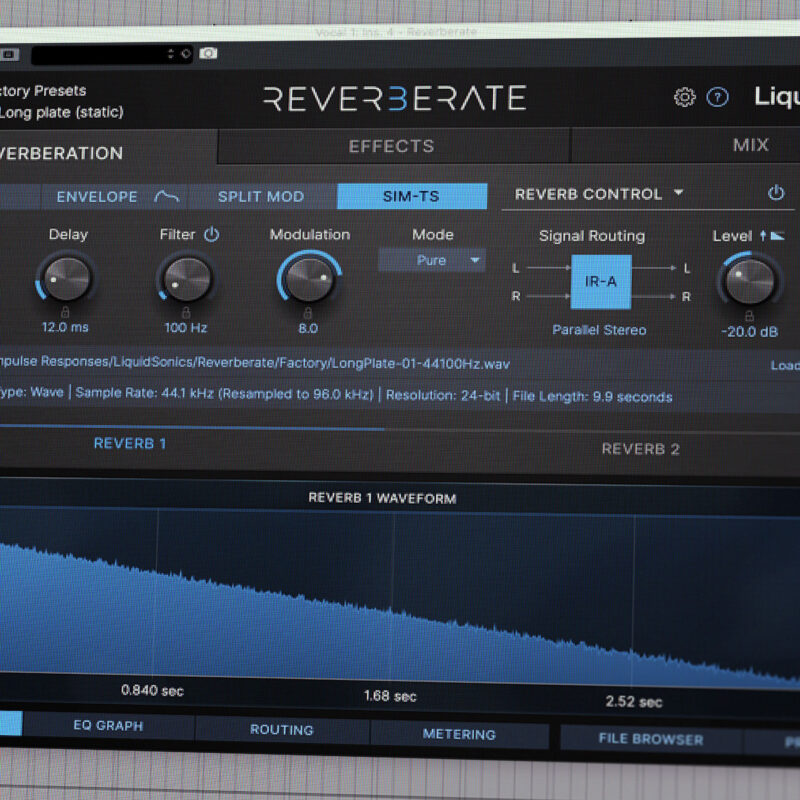Click the lock under Modulation knob

308,312
